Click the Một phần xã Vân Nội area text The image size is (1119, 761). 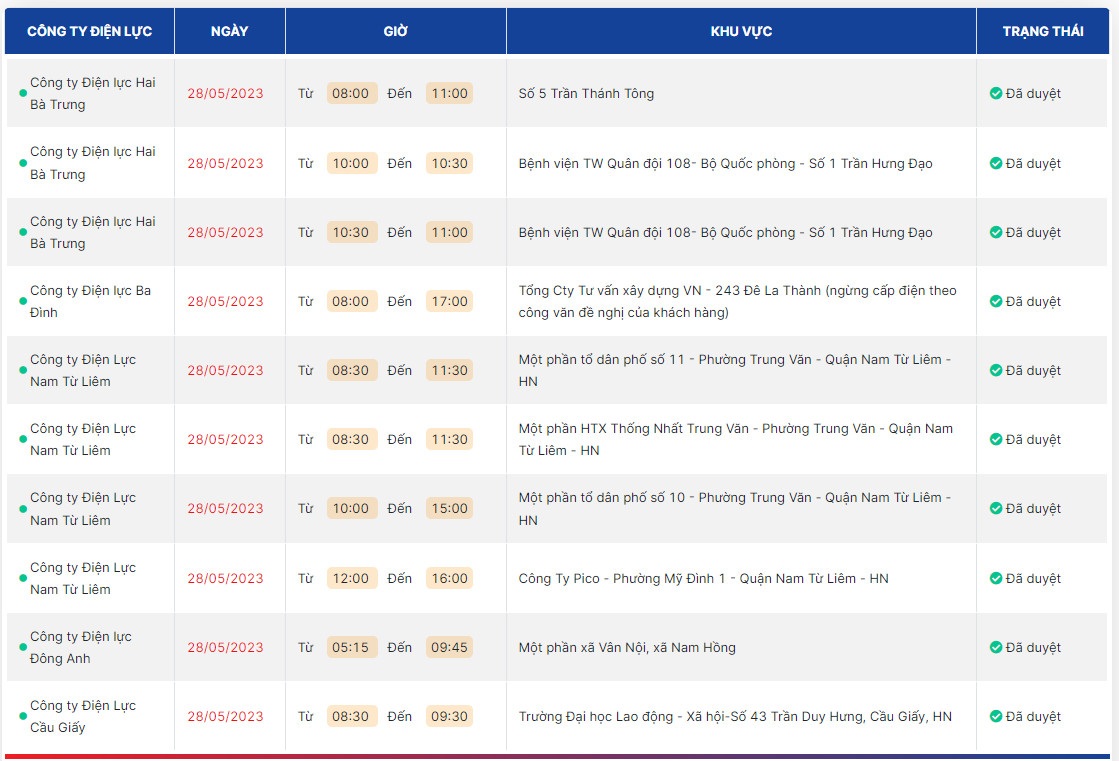(x=627, y=647)
